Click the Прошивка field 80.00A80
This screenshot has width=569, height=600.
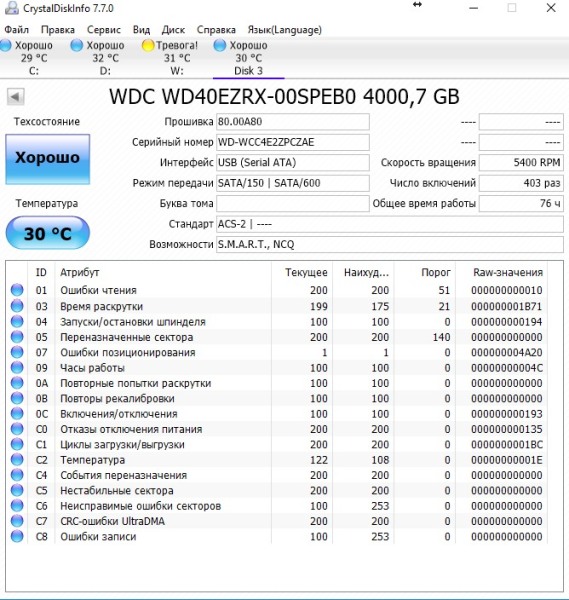293,122
